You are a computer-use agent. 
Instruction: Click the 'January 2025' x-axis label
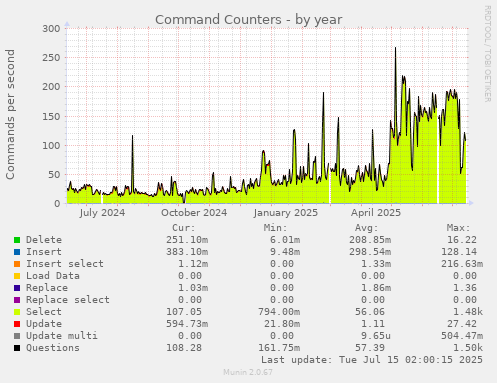click(x=286, y=213)
